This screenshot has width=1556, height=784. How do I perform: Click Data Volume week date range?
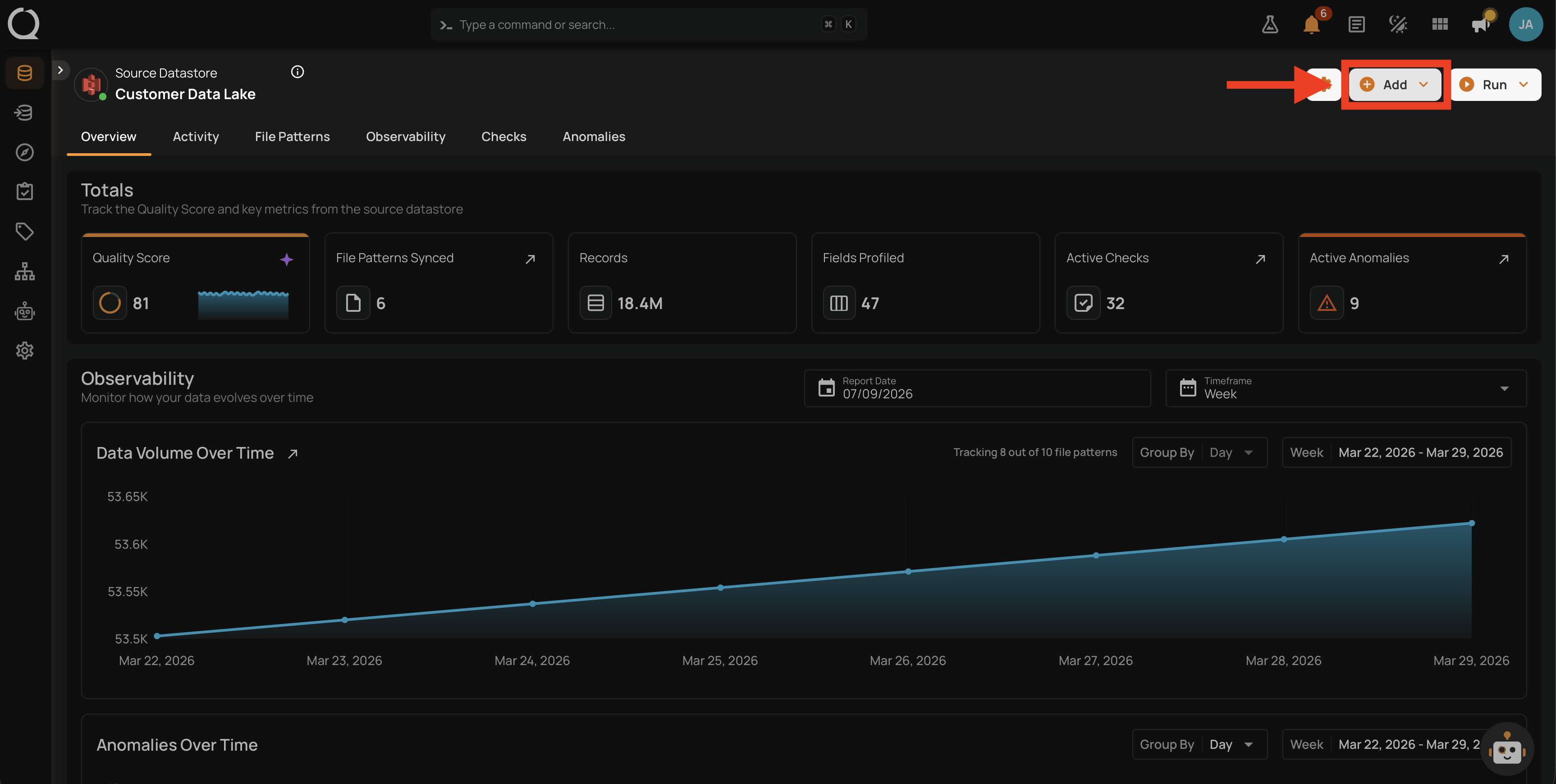tap(1396, 452)
